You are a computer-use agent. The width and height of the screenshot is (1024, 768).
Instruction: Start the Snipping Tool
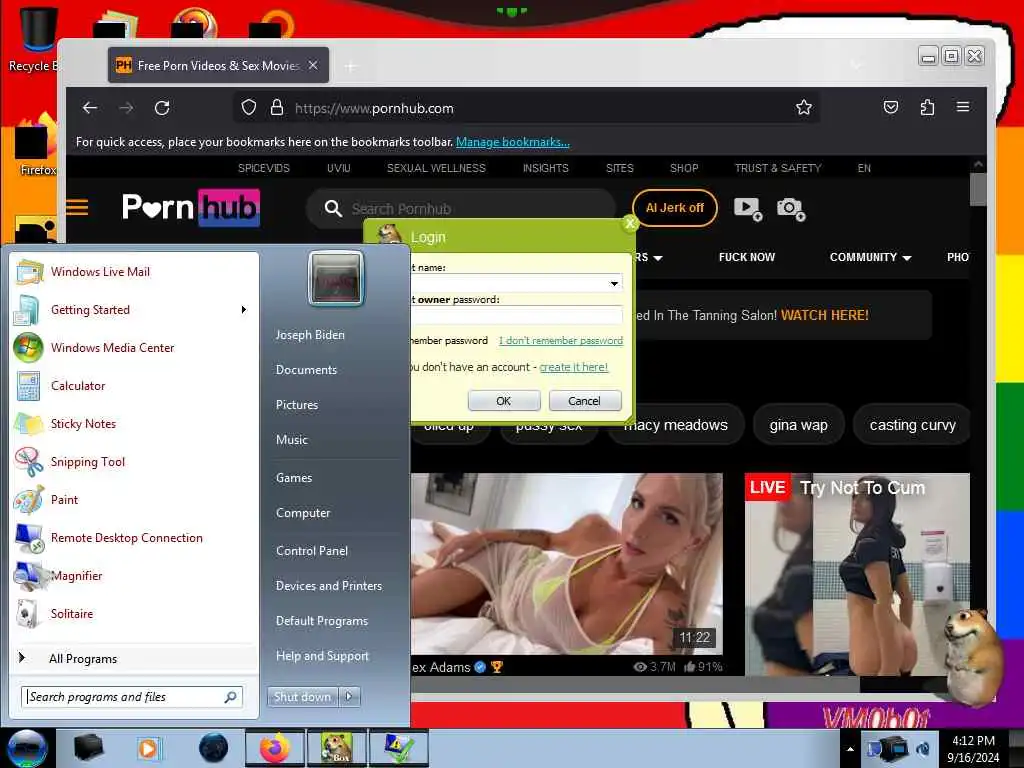click(134, 462)
